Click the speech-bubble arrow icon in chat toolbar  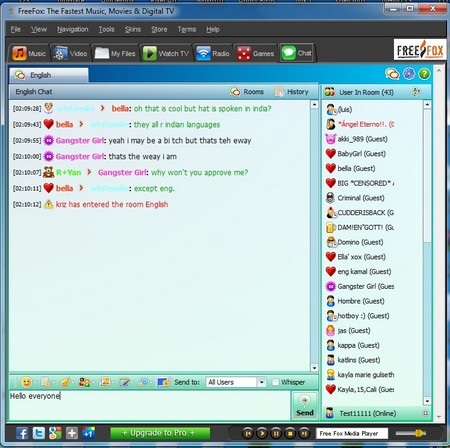point(144,382)
